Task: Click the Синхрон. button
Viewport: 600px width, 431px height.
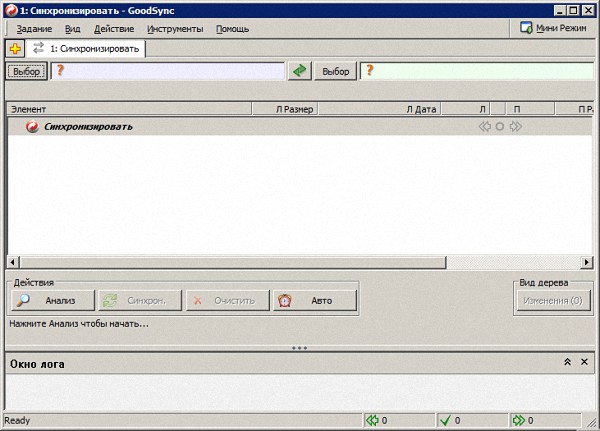Action: [x=140, y=300]
